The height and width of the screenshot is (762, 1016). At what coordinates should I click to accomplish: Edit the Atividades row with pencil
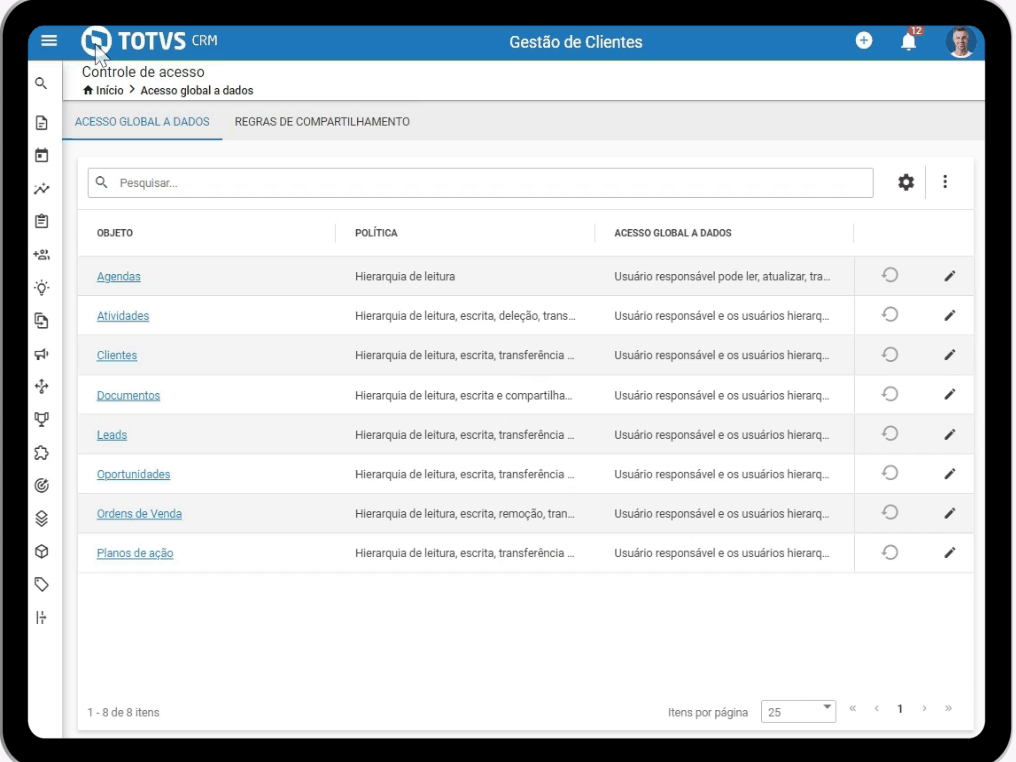pyautogui.click(x=949, y=316)
